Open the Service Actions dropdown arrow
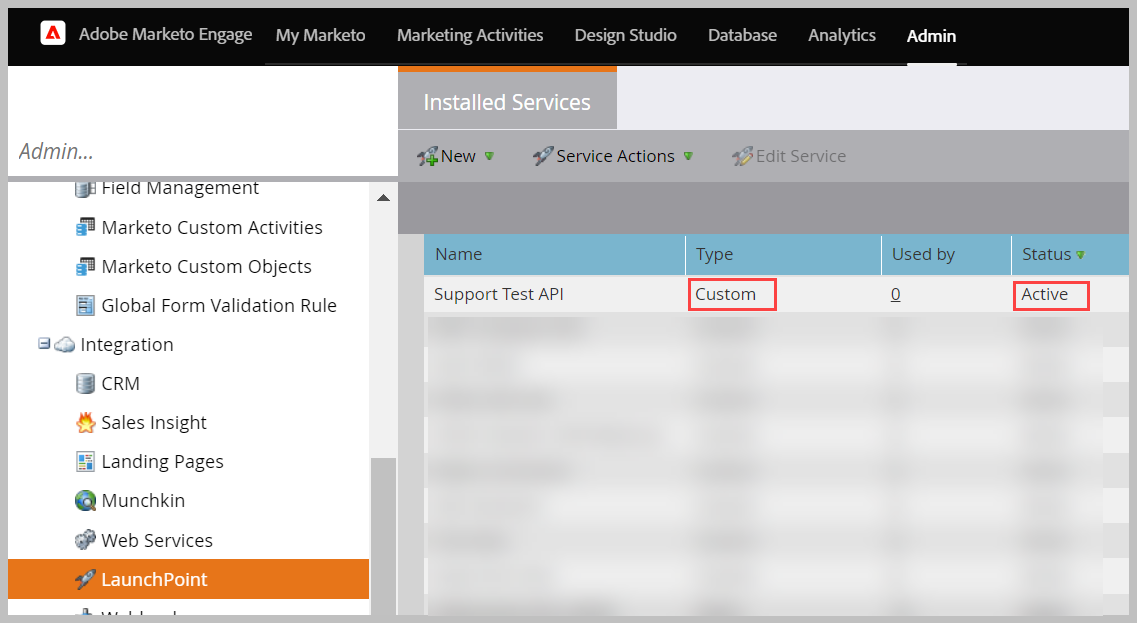 (688, 156)
